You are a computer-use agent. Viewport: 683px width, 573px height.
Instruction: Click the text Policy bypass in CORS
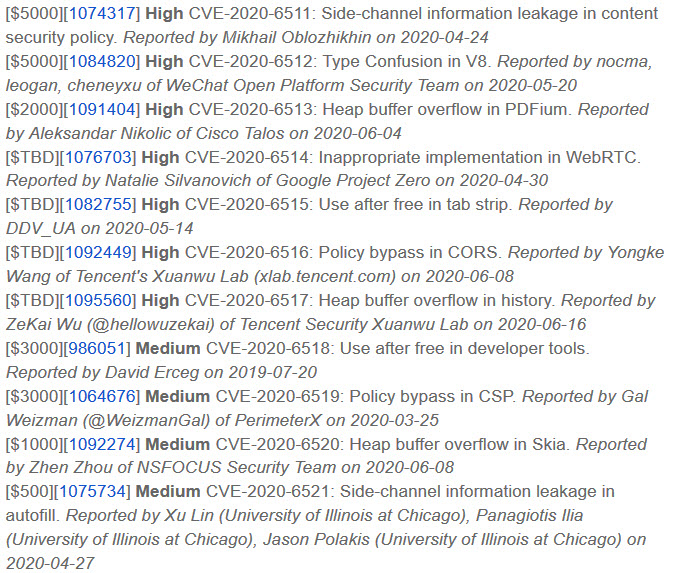410,252
